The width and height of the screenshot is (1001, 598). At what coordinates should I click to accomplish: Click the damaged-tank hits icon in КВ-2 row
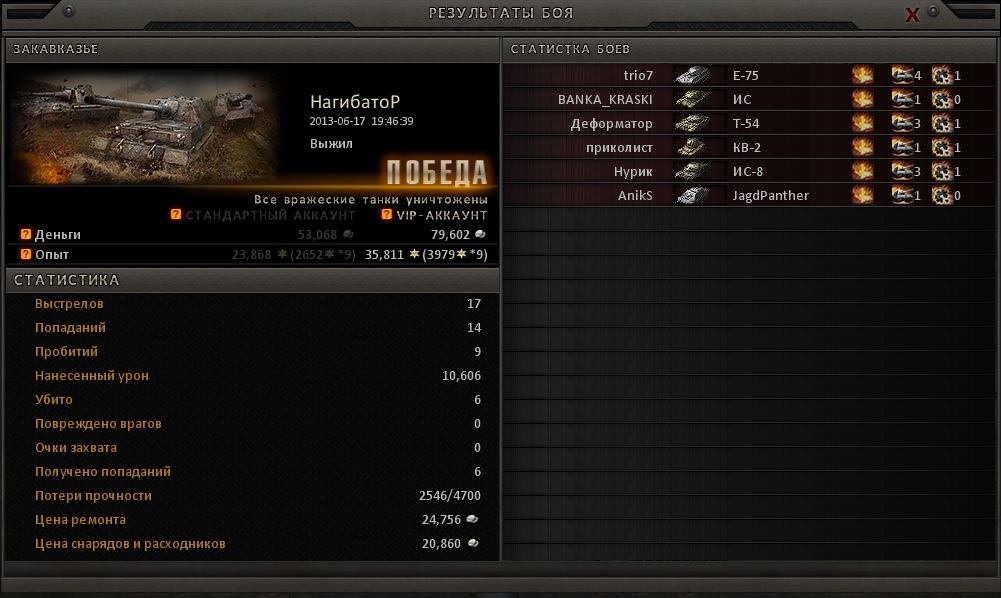tap(902, 147)
